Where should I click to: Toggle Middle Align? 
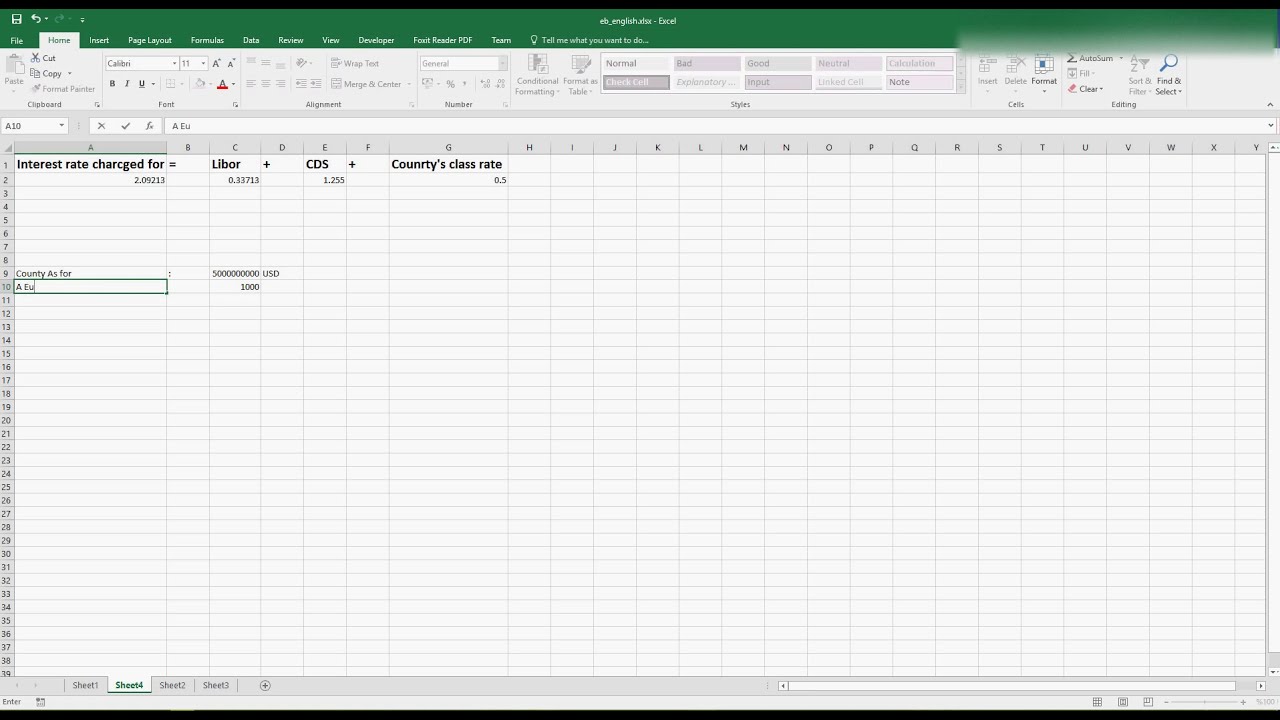coord(265,63)
